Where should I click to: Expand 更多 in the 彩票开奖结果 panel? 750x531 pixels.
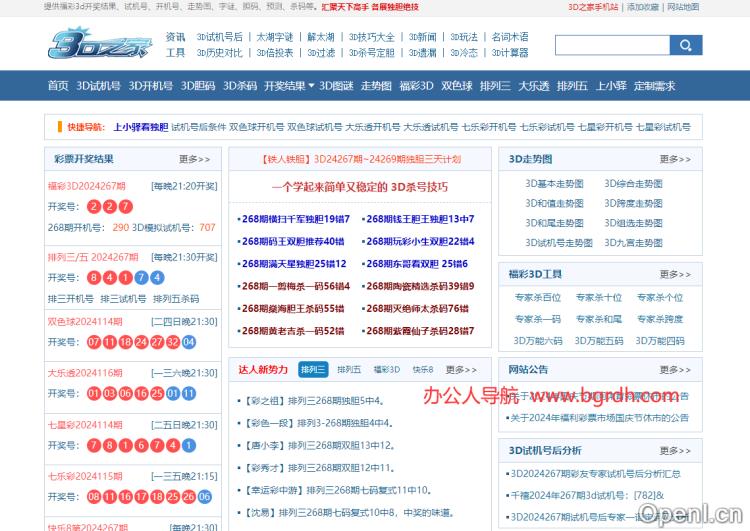195,159
